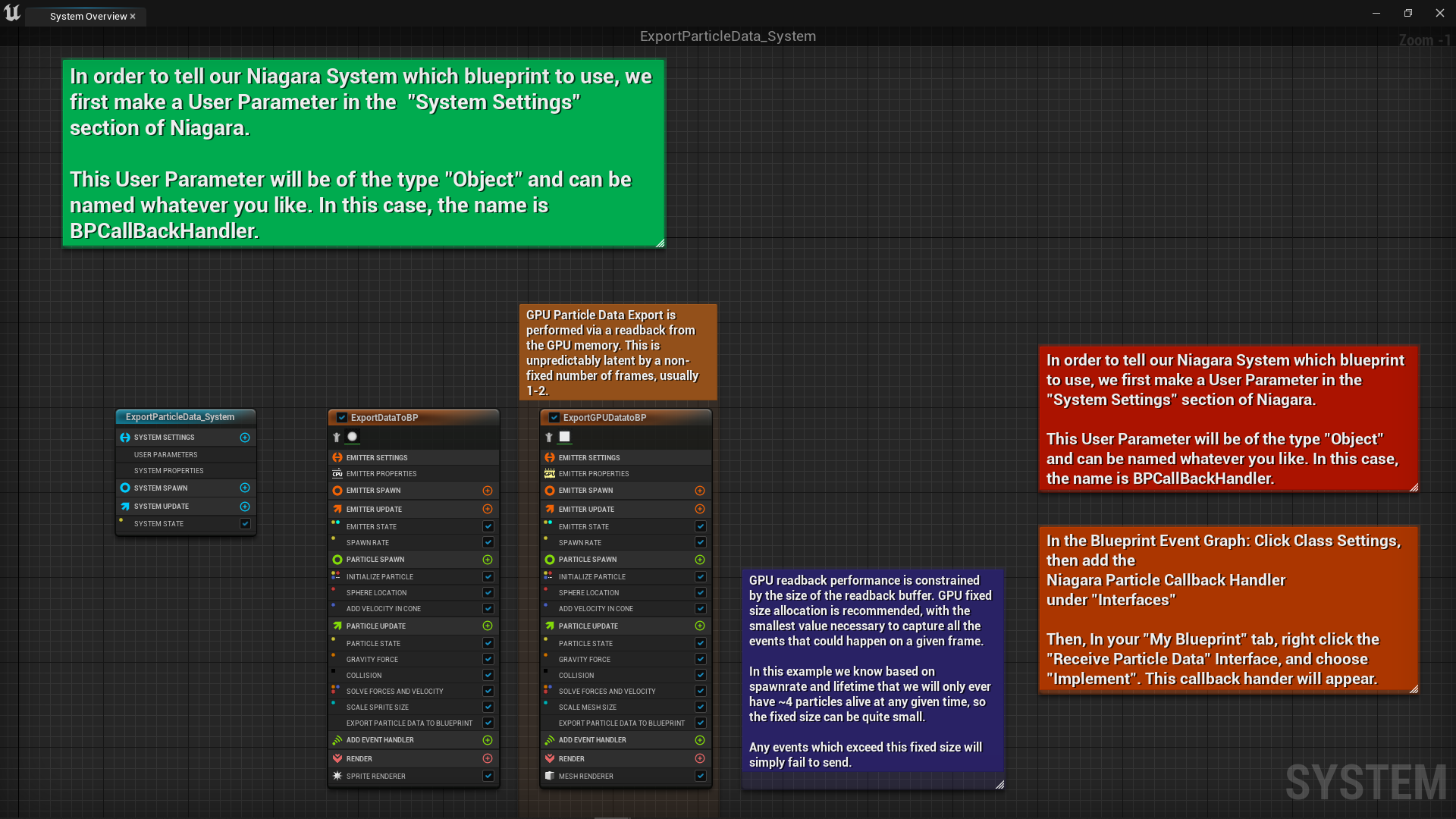This screenshot has width=1456, height=819.
Task: Add renderer plus icon in ExportDataToBP
Action: point(488,758)
